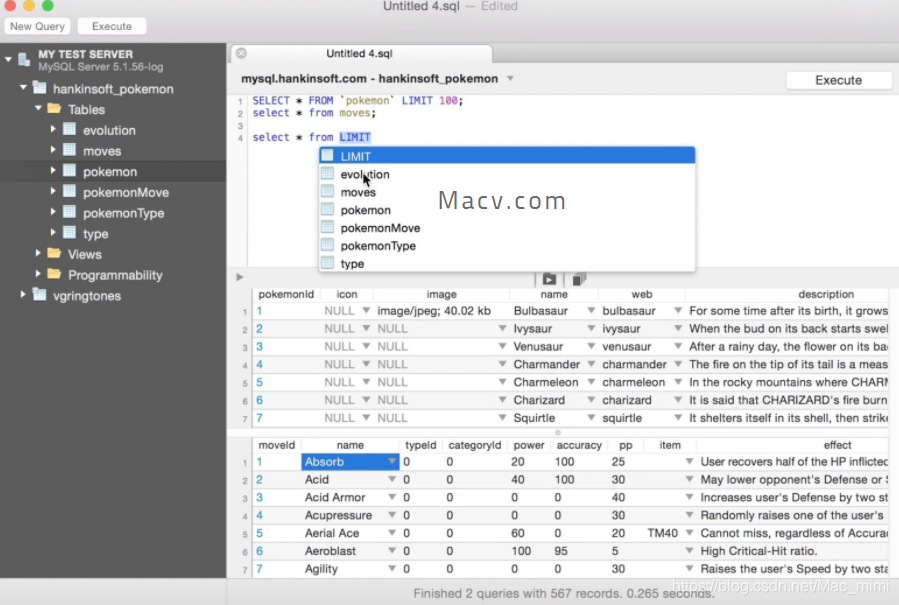
Task: Expand the moves table node
Action: [53, 150]
